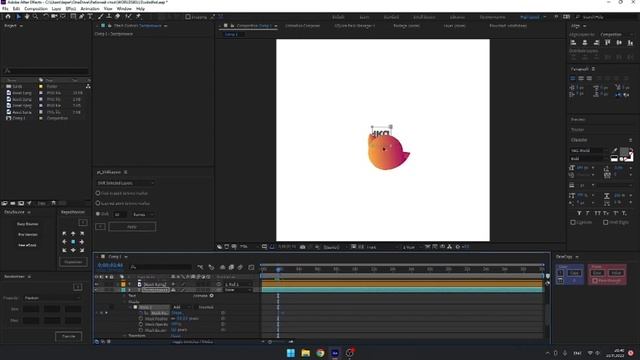Image resolution: width=640 pixels, height=360 pixels.
Task: Open the parent dropdown showing 1. Null 1
Action: click(238, 284)
